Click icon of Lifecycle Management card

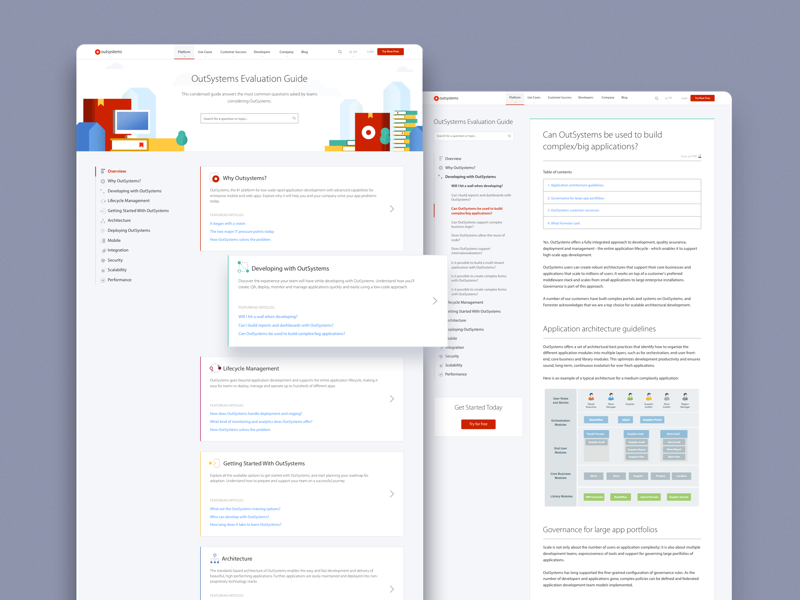click(x=215, y=368)
